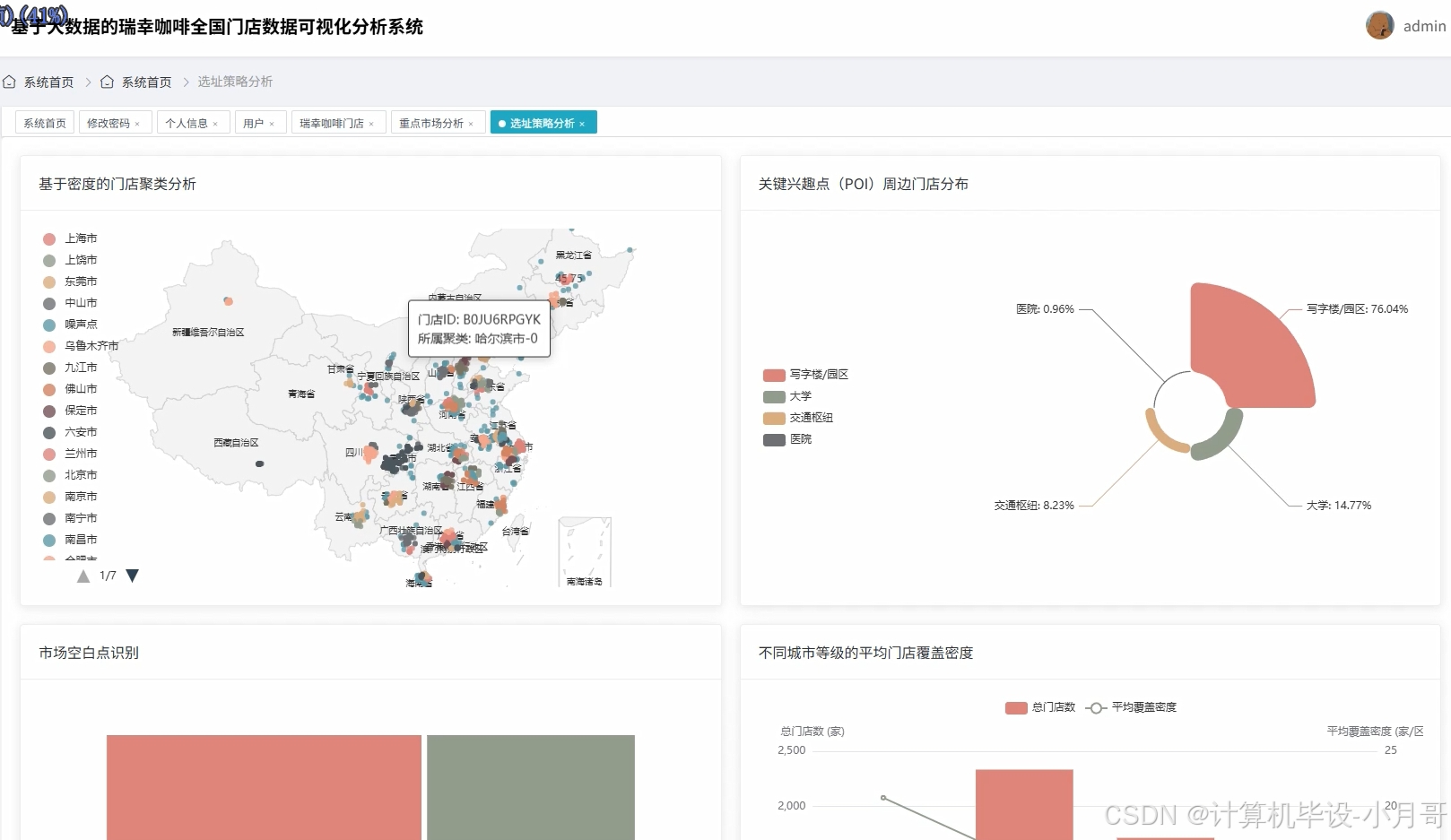The height and width of the screenshot is (840, 1451).
Task: Toggle 噪声点 legend entry on map
Action: [x=70, y=325]
